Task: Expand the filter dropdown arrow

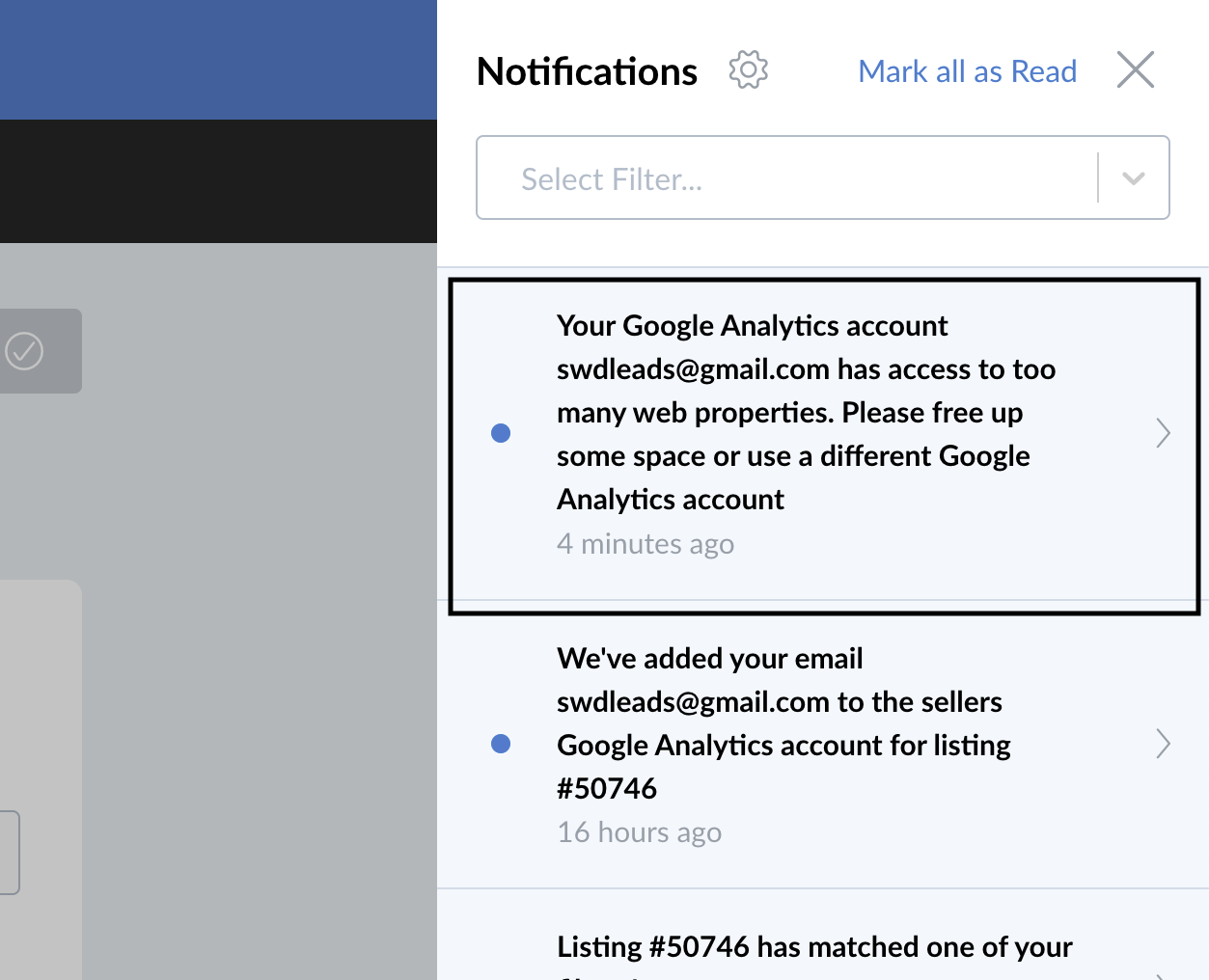Action: click(1134, 178)
